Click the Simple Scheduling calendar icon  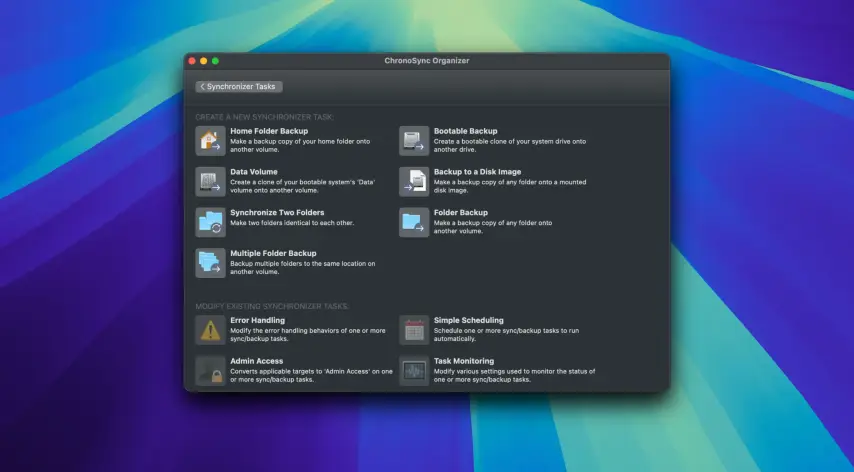pos(414,330)
